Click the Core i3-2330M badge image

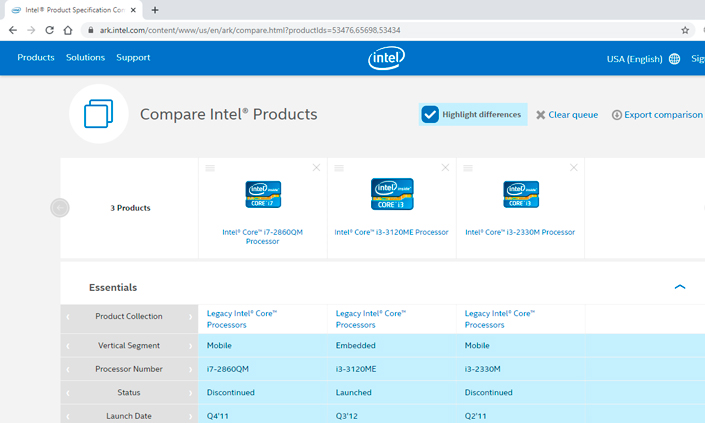click(521, 194)
